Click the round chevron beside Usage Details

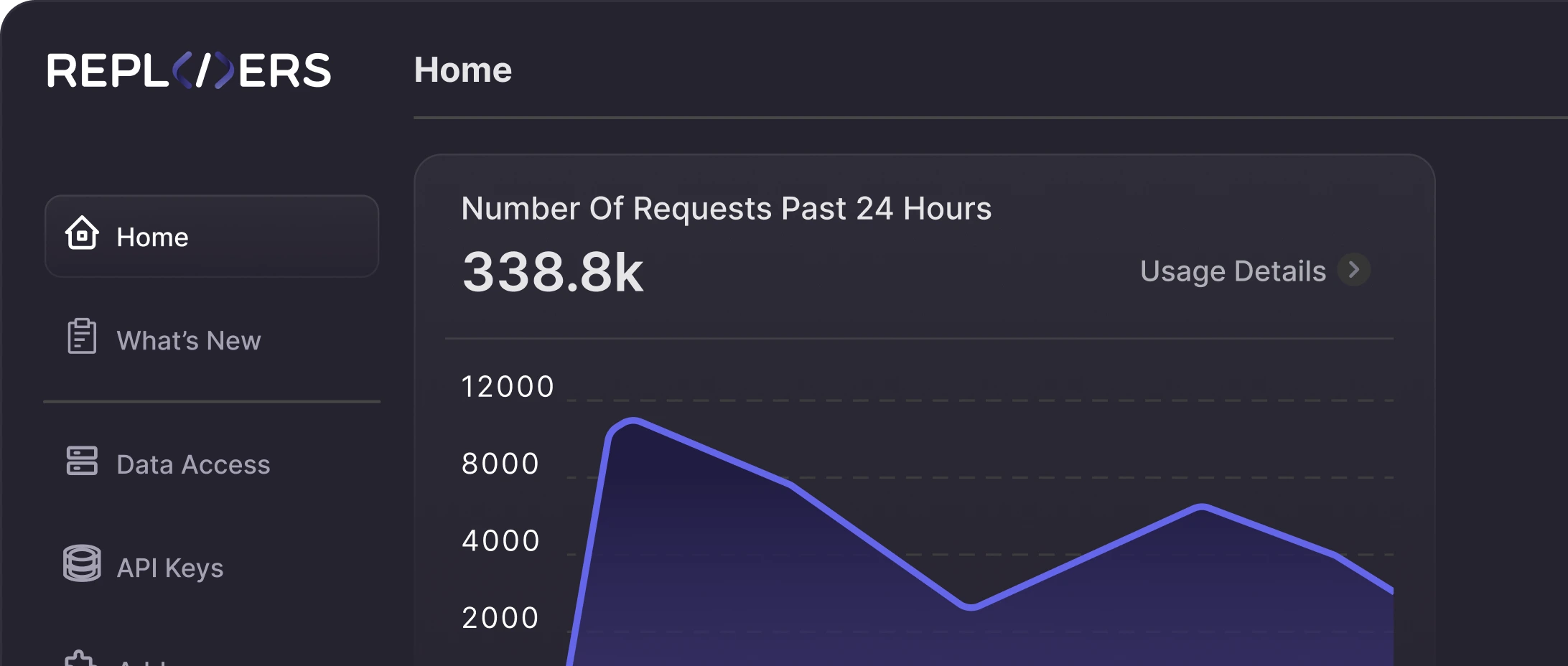click(x=1354, y=271)
